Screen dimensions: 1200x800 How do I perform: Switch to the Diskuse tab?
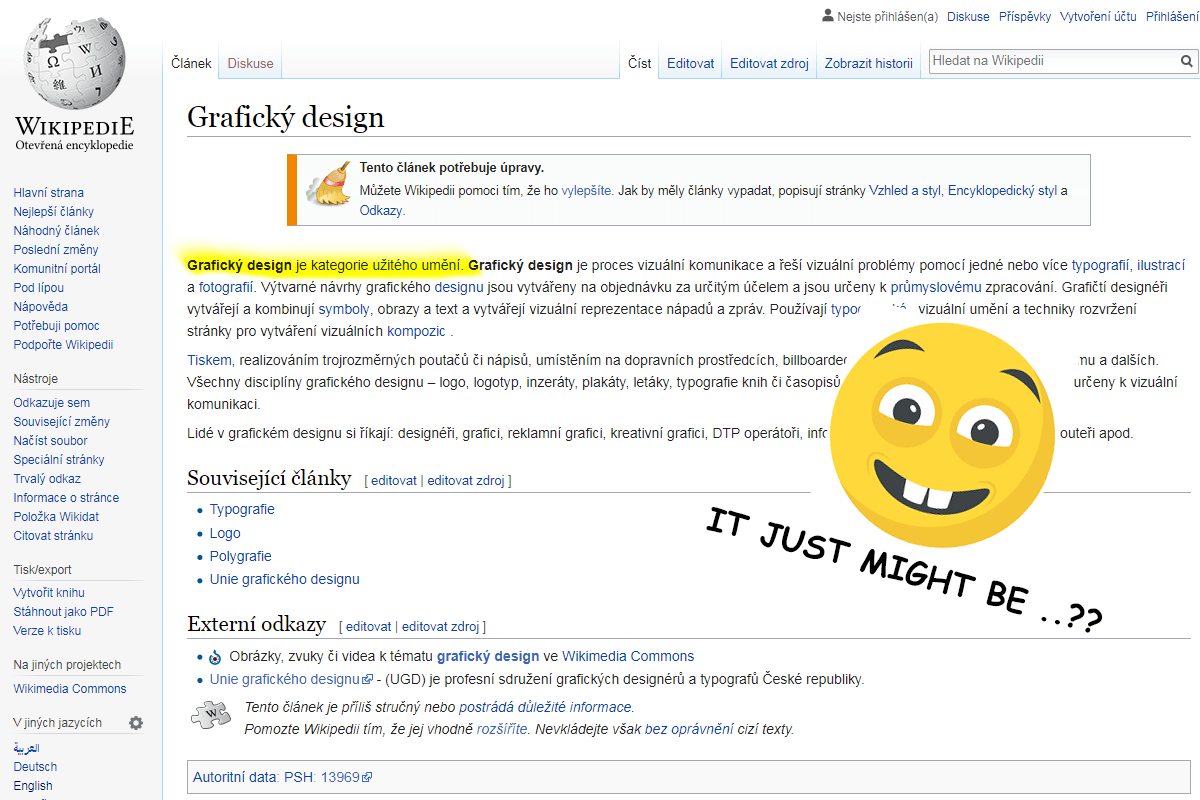(250, 63)
